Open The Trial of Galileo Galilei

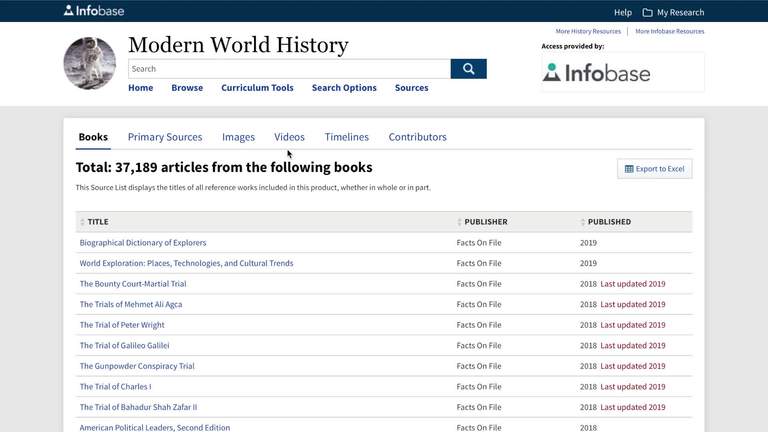click(x=124, y=346)
